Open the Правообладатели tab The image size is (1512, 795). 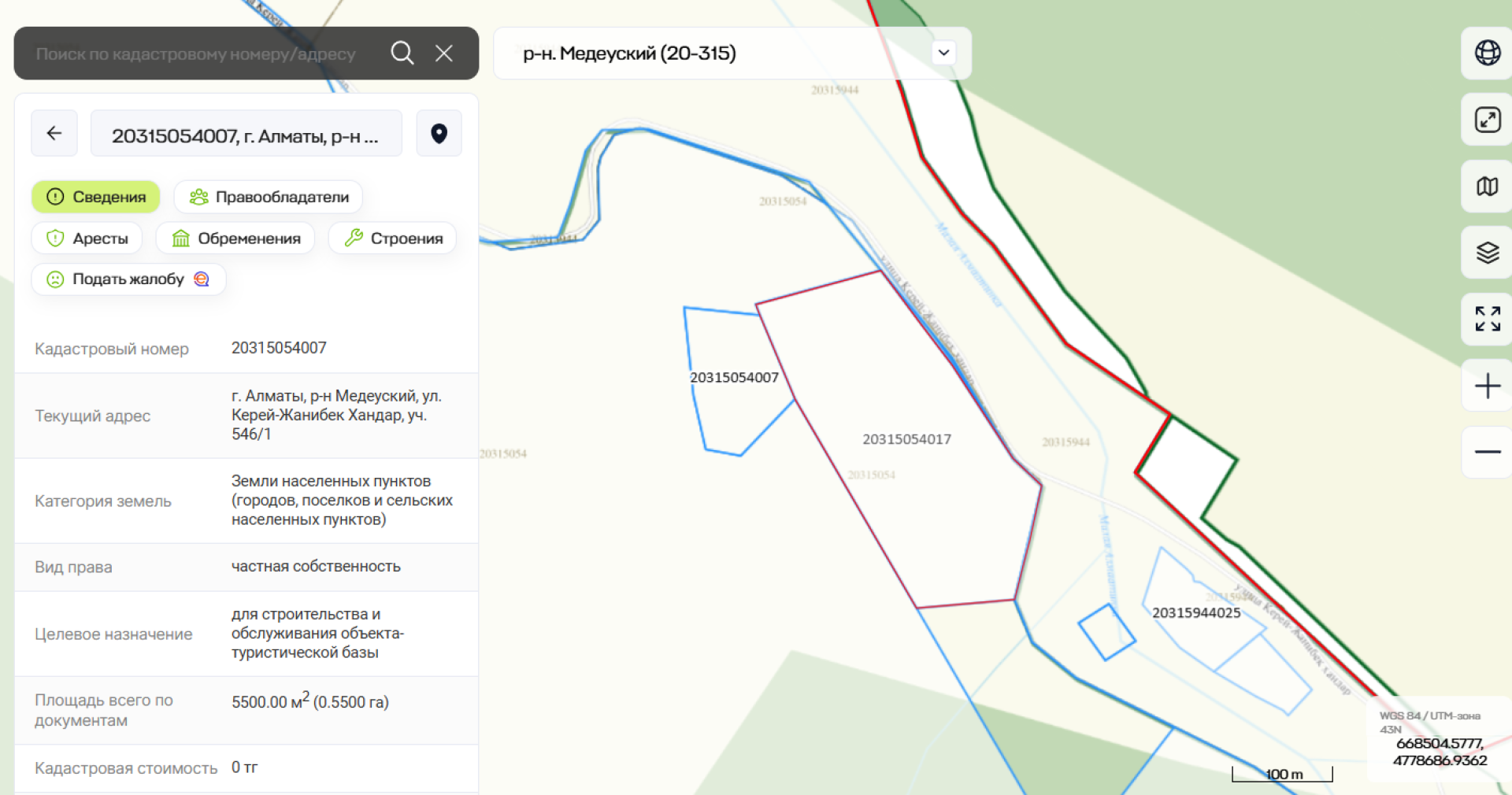click(x=269, y=197)
